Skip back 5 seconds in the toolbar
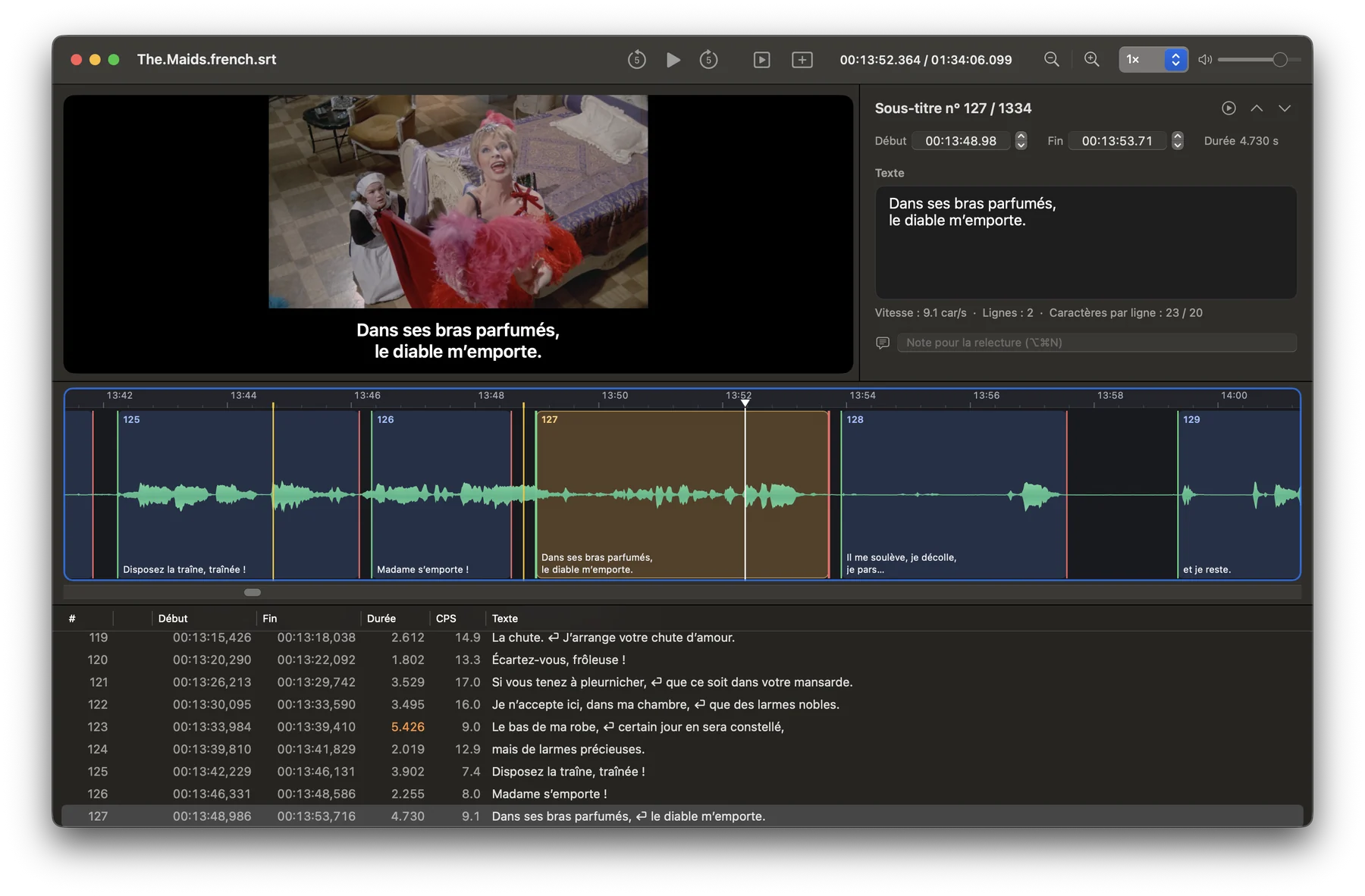 tap(636, 60)
